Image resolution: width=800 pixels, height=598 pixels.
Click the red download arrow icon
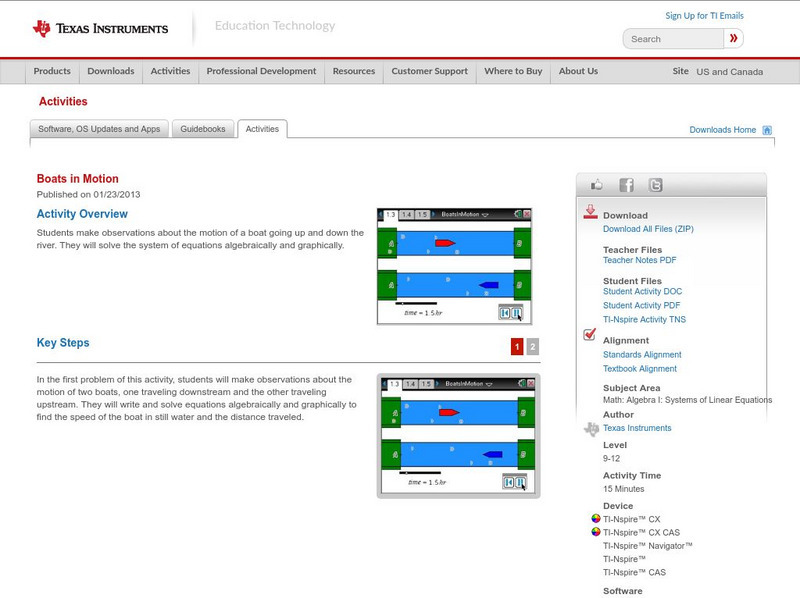[x=590, y=212]
